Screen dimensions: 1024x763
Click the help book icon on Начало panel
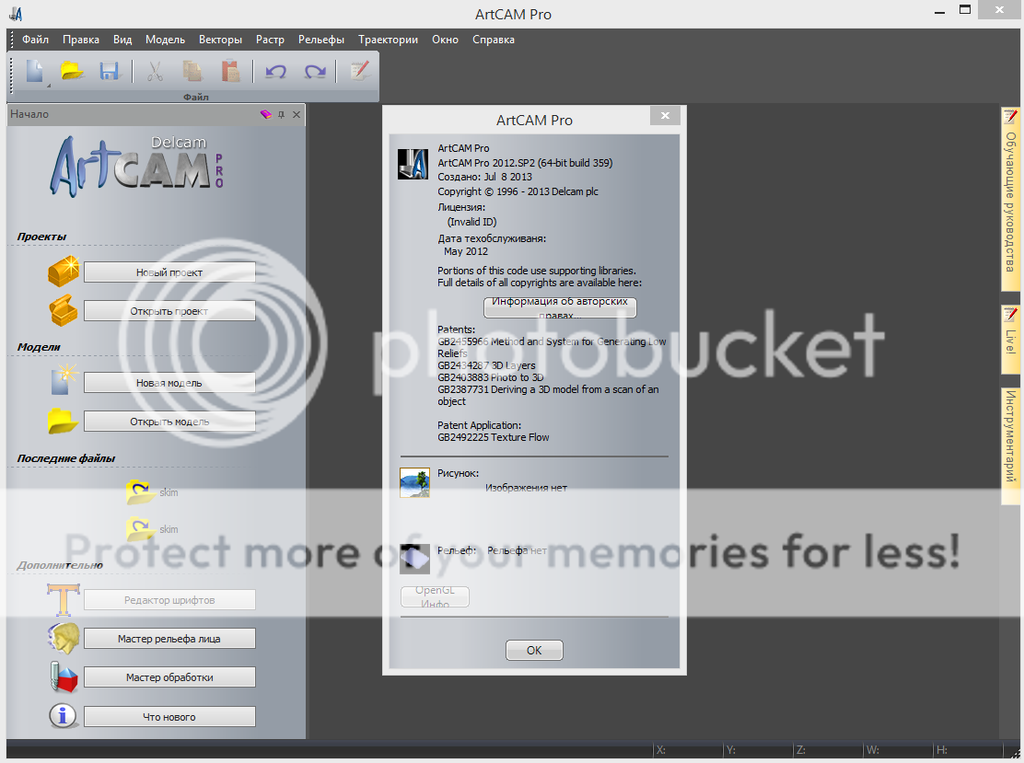266,115
